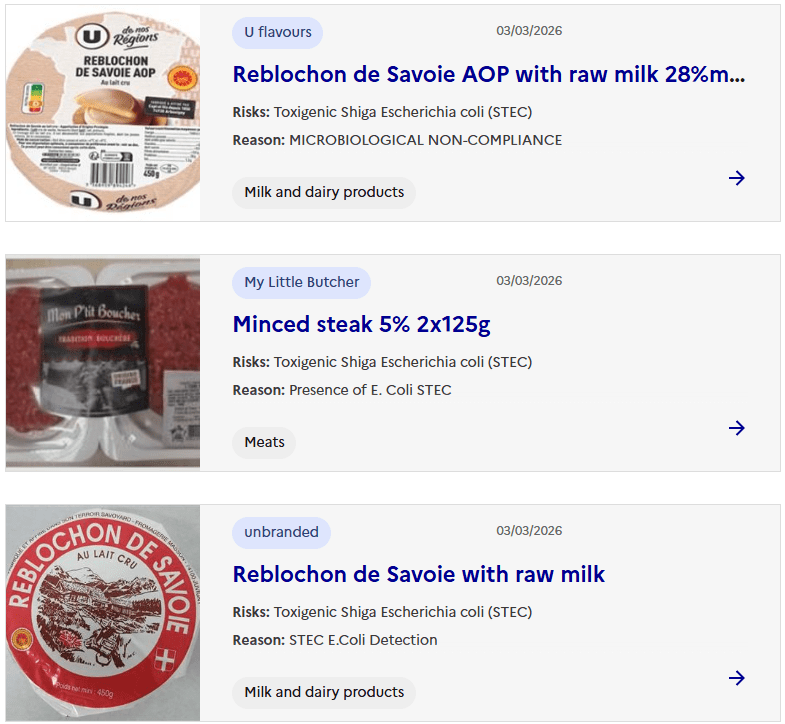Select the 'unbranded' brand tag
785x724 pixels.
tap(281, 532)
